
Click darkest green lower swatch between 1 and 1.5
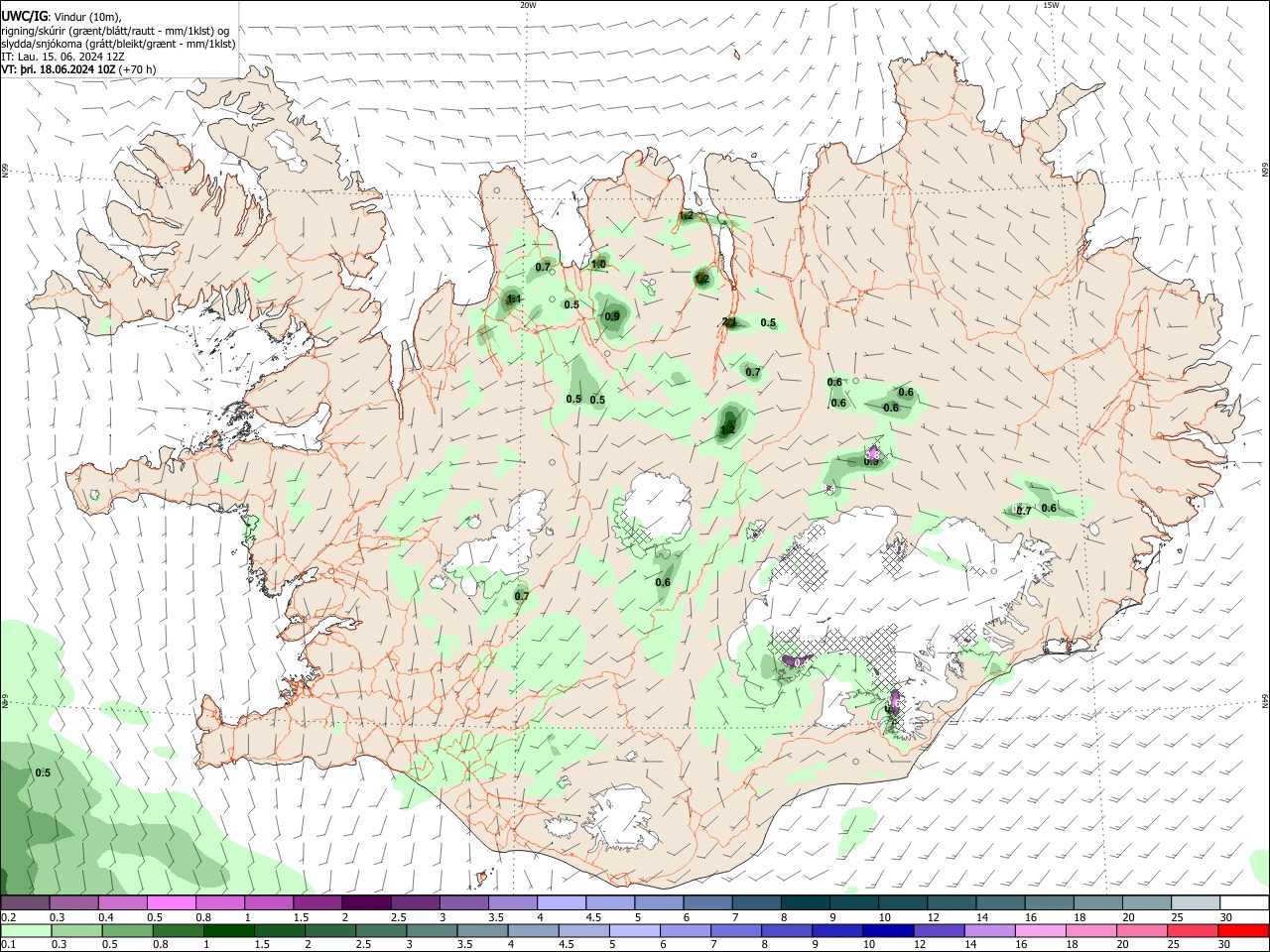pyautogui.click(x=229, y=930)
